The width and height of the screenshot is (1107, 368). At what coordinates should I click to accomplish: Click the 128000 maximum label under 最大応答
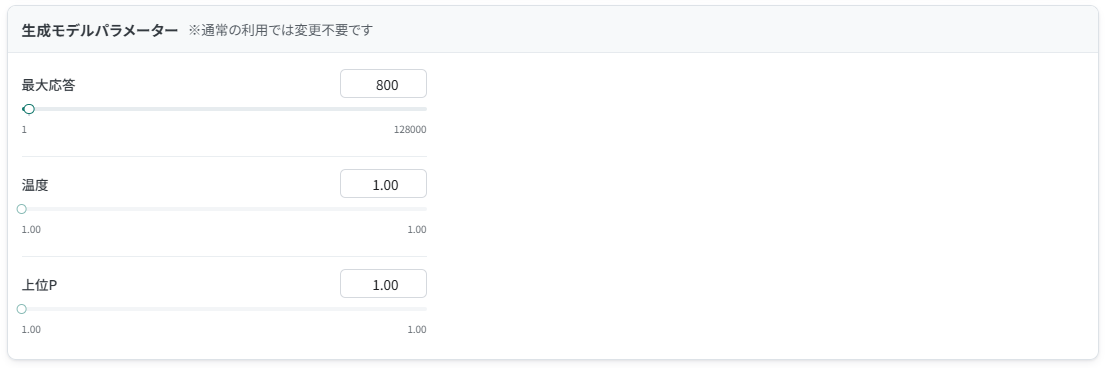[x=410, y=130]
